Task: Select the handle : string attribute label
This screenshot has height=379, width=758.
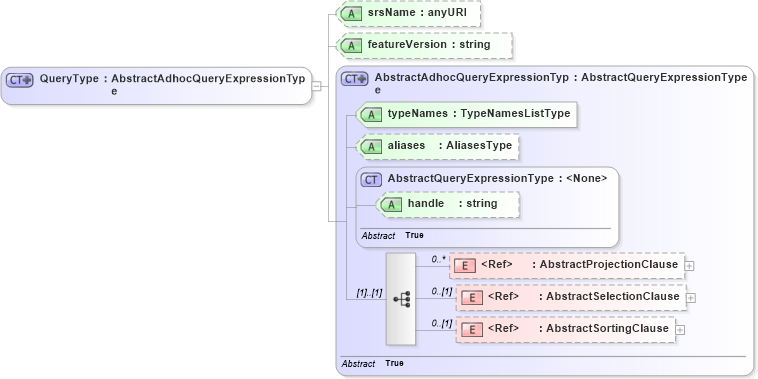Action: coord(452,204)
